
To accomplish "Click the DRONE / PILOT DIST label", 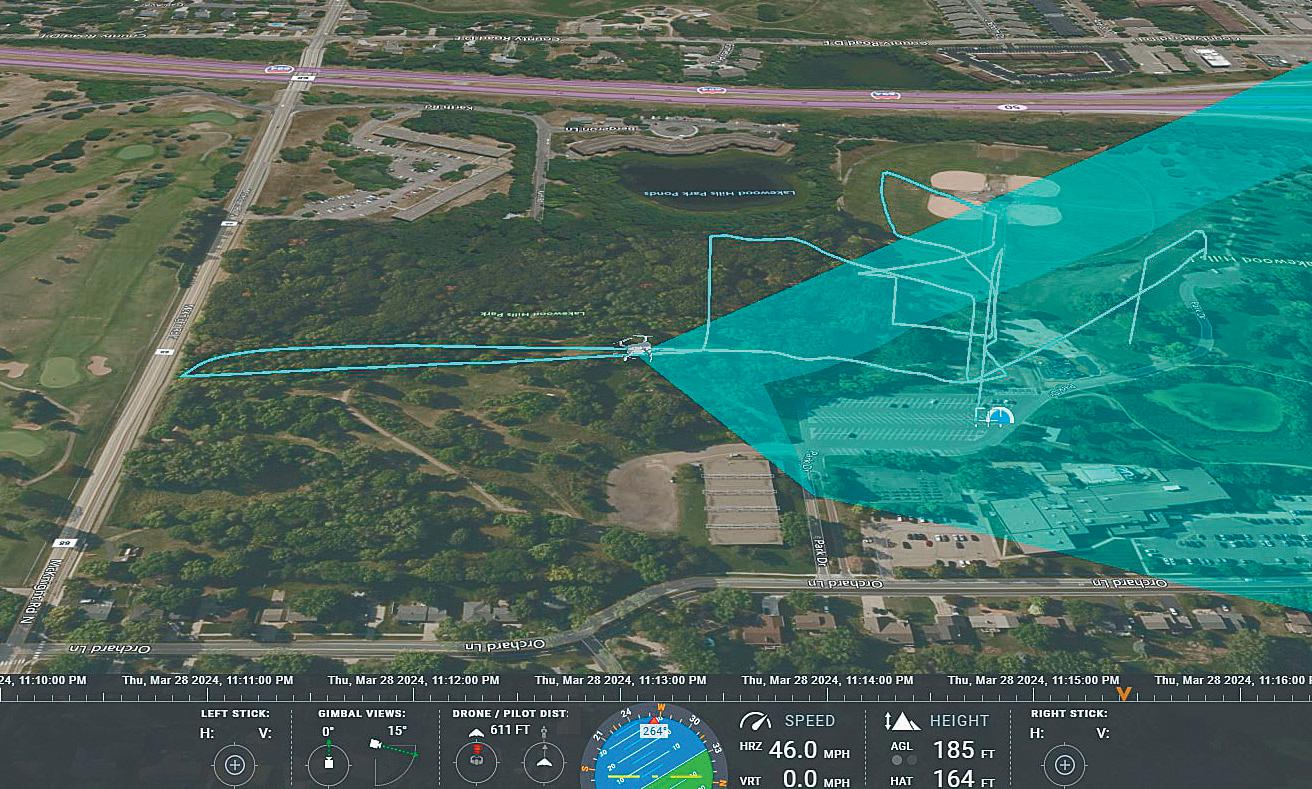I will [x=510, y=714].
